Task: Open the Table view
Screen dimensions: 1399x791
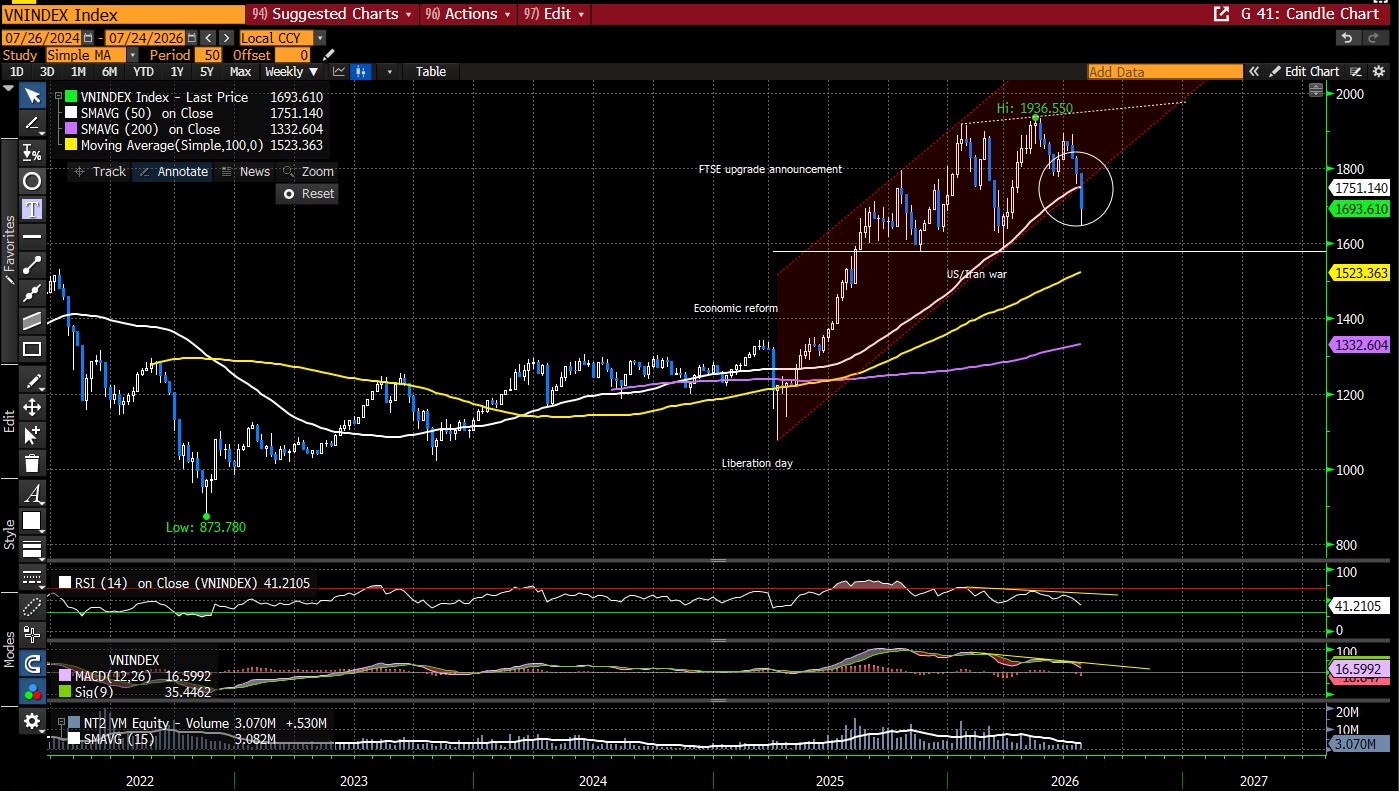Action: 431,72
